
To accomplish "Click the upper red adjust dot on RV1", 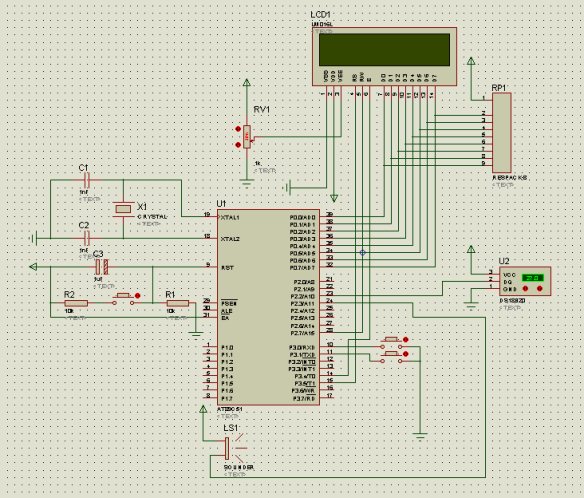I will [x=238, y=129].
